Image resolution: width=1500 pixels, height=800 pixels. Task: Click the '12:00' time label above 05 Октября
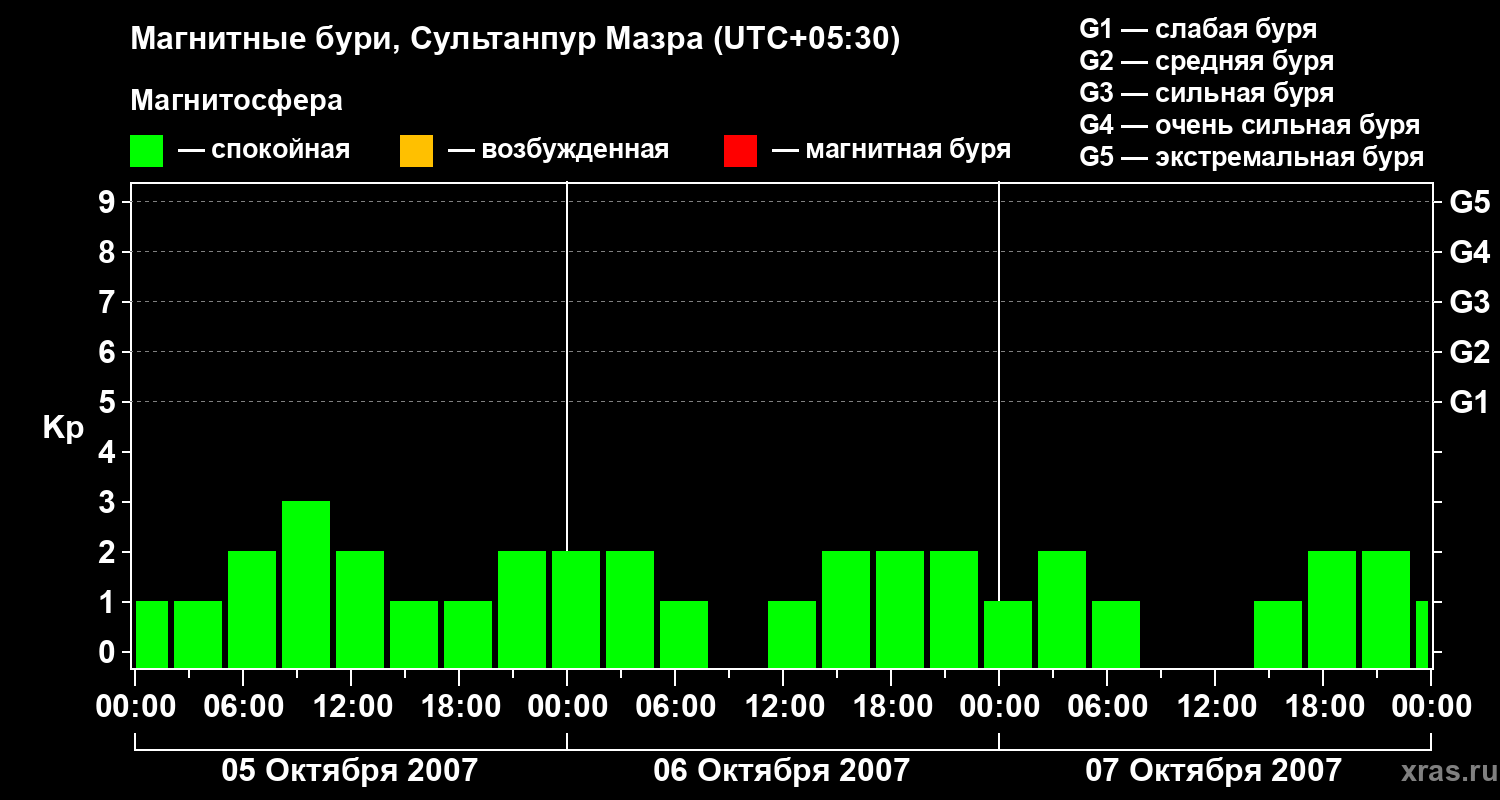(352, 707)
